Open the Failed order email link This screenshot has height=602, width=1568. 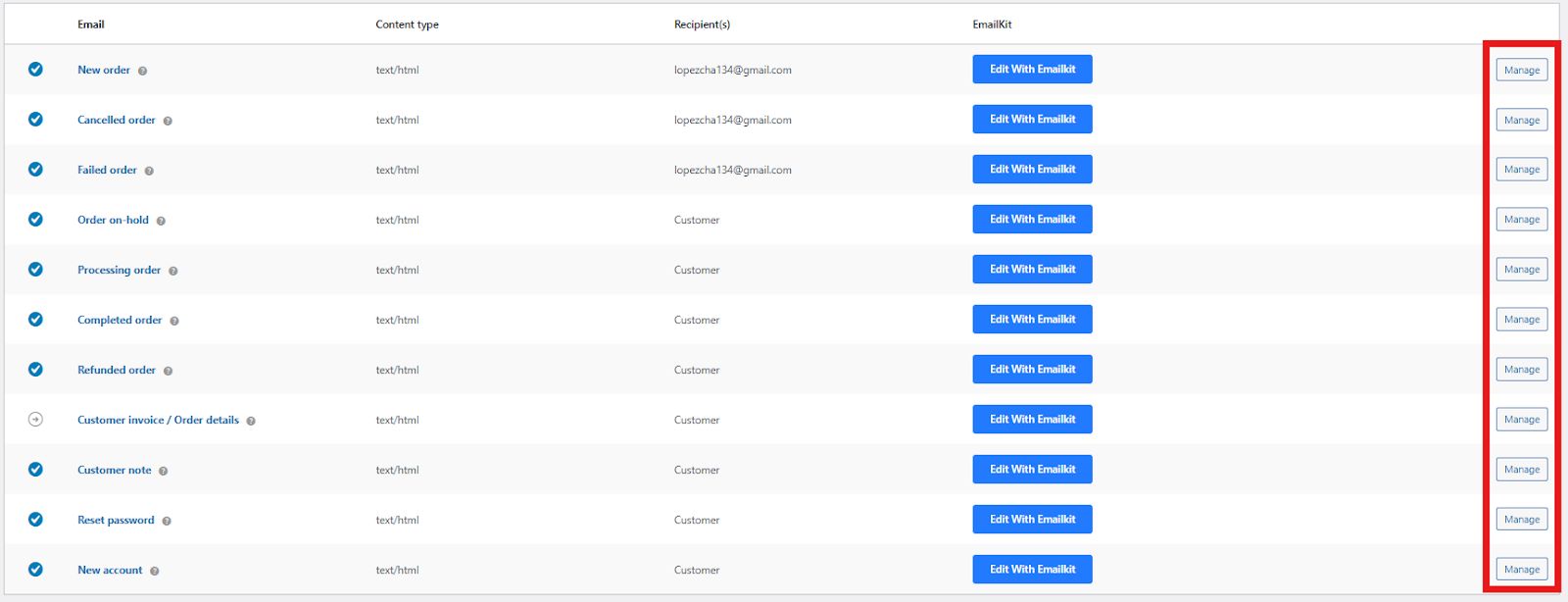pos(107,170)
